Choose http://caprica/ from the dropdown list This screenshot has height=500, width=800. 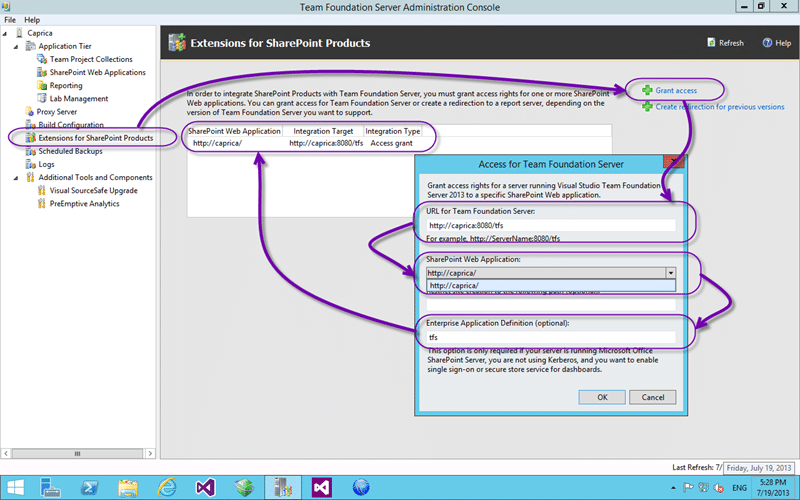[551, 286]
